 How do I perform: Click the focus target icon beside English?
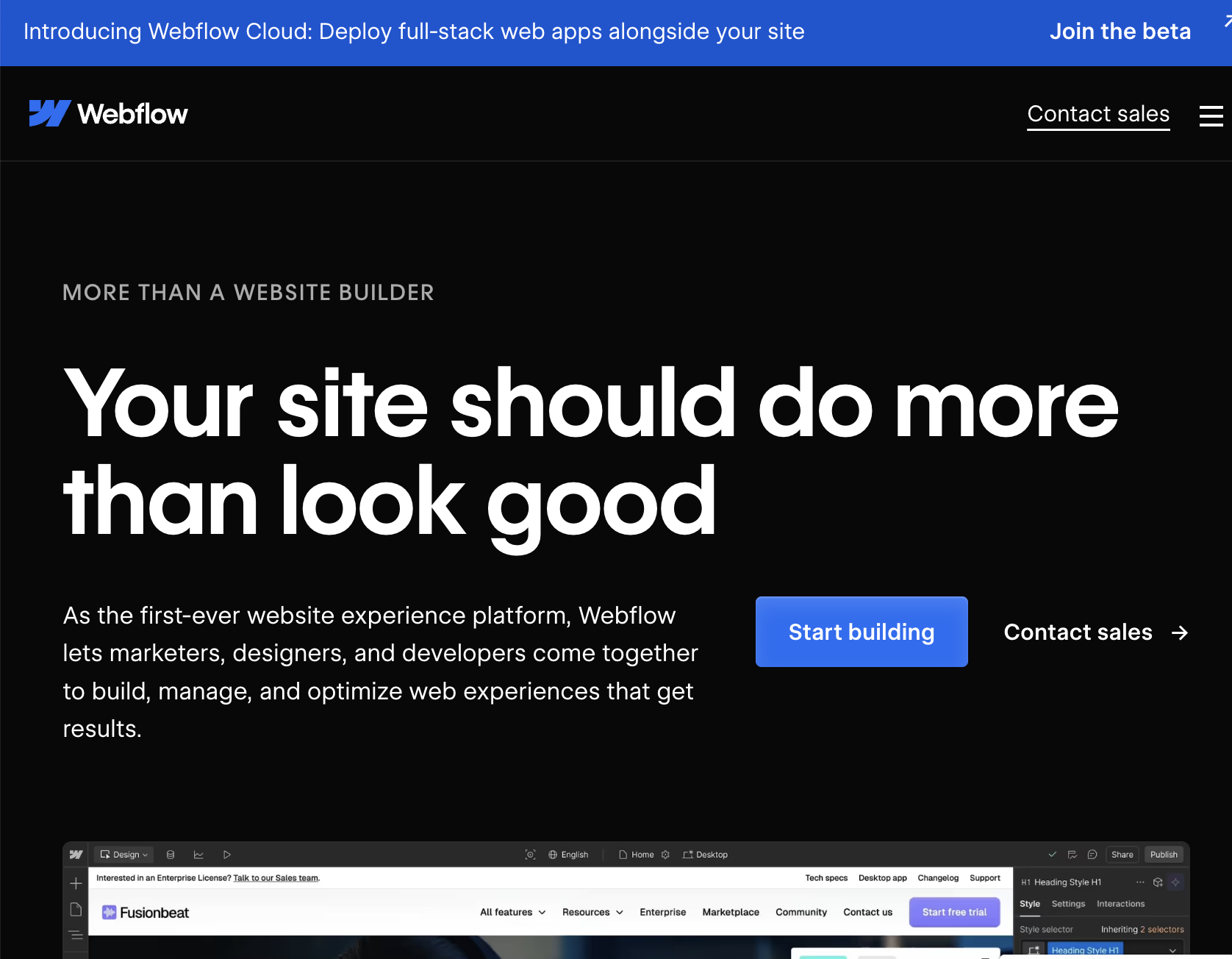[x=530, y=855]
